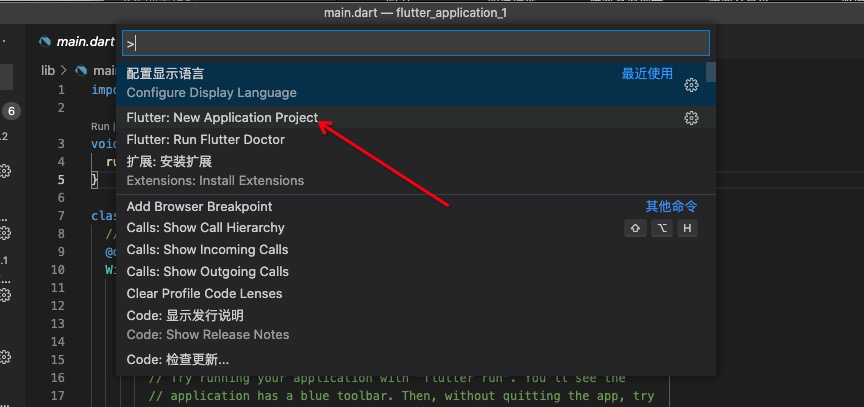Click the badge showing 6 in activity bar

[11, 112]
